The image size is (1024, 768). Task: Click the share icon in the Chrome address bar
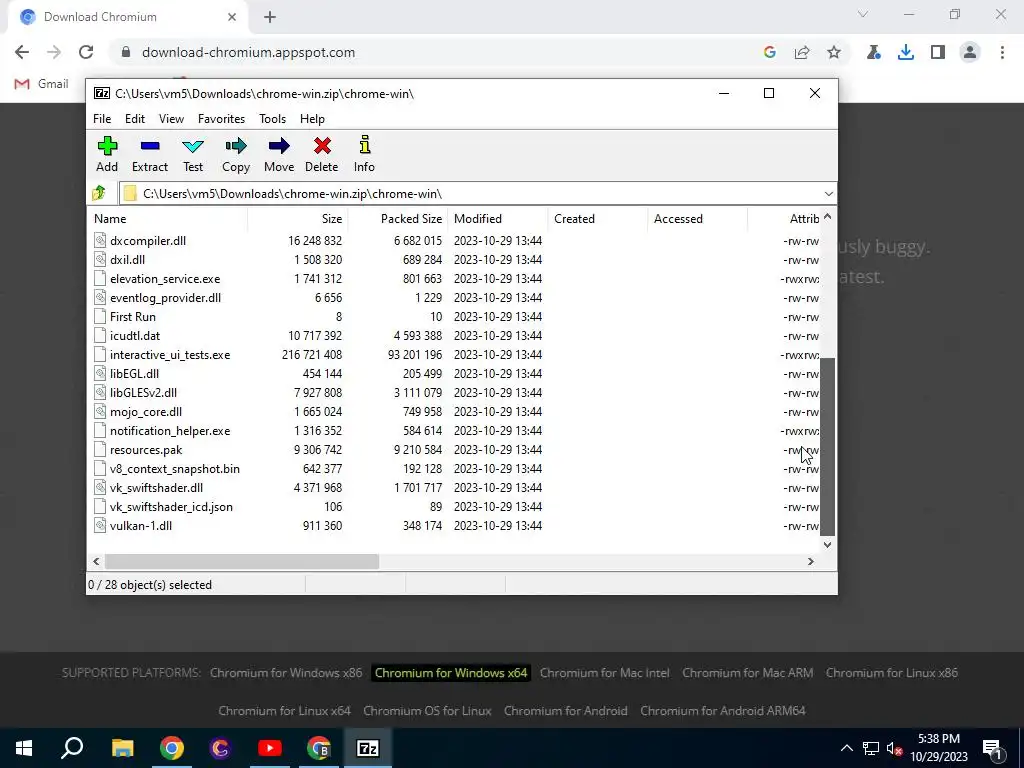click(802, 52)
